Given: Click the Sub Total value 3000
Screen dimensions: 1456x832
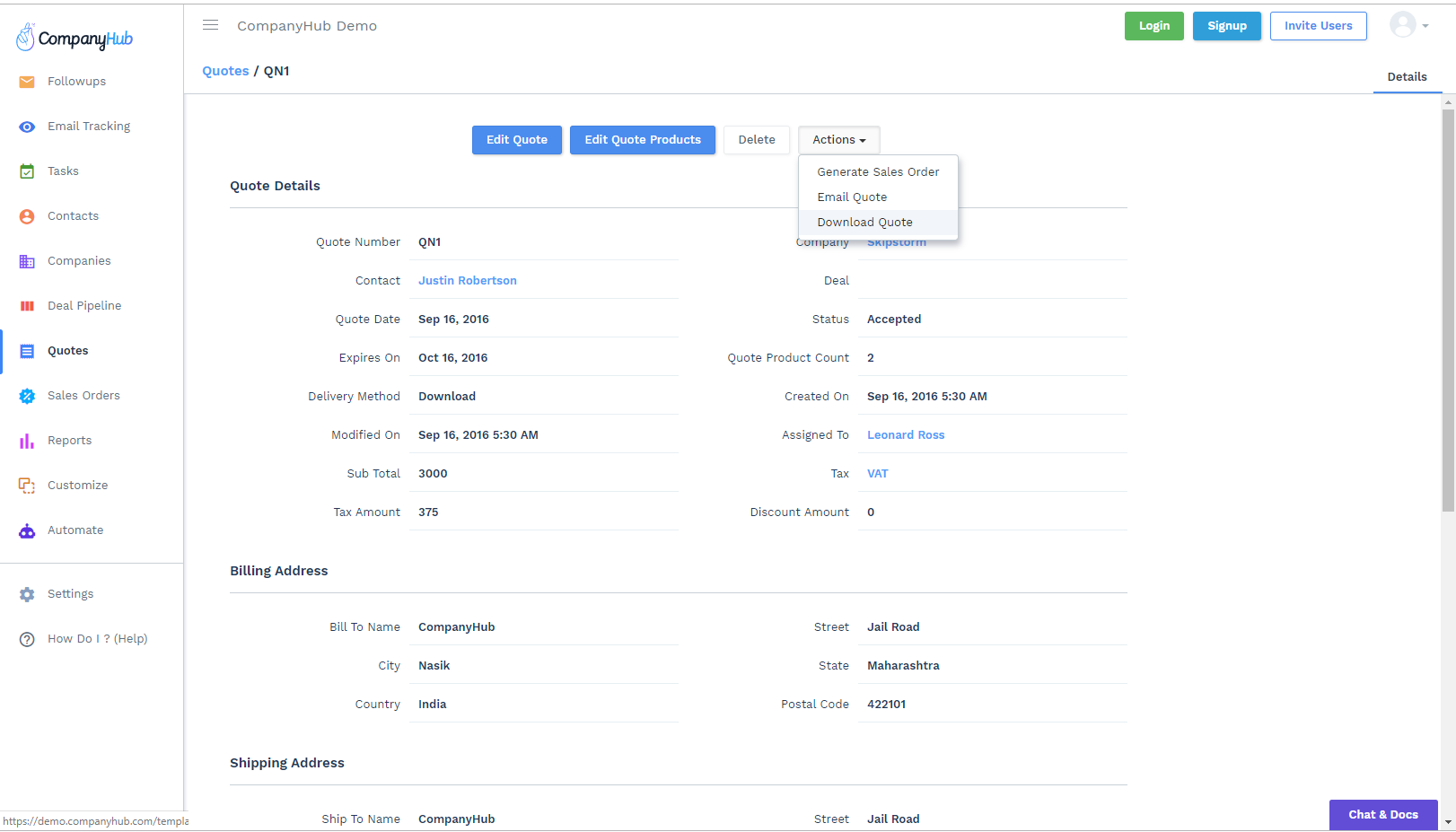Looking at the screenshot, I should click(433, 474).
